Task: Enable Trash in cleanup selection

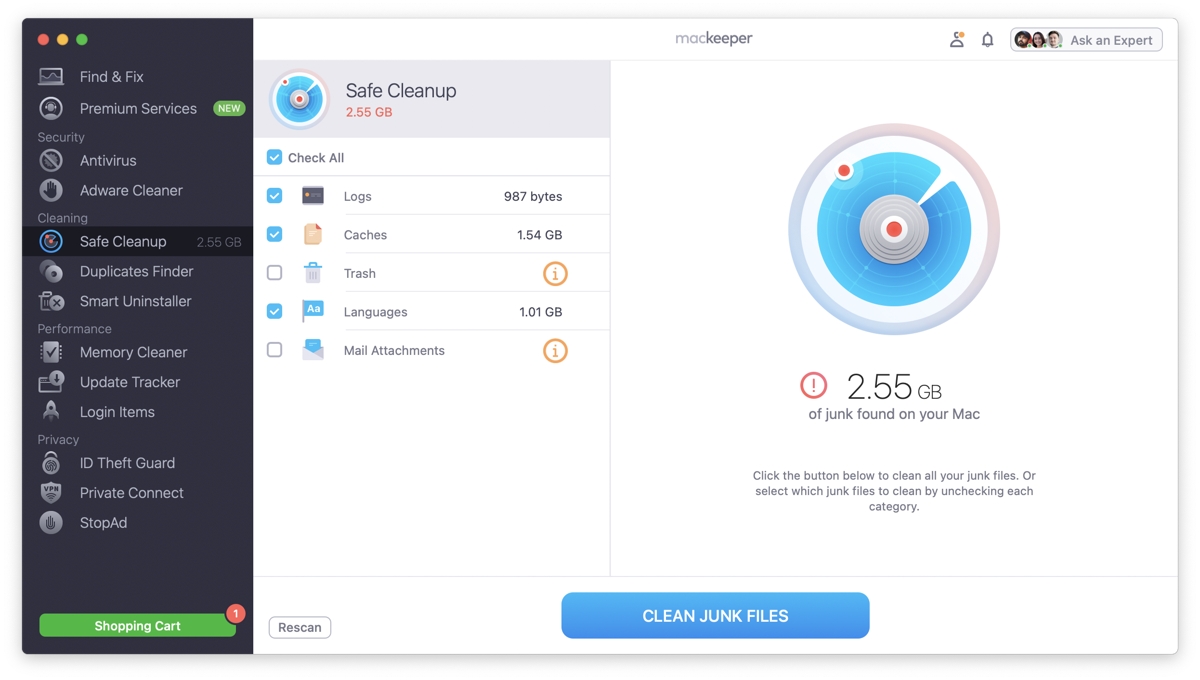Action: (274, 272)
